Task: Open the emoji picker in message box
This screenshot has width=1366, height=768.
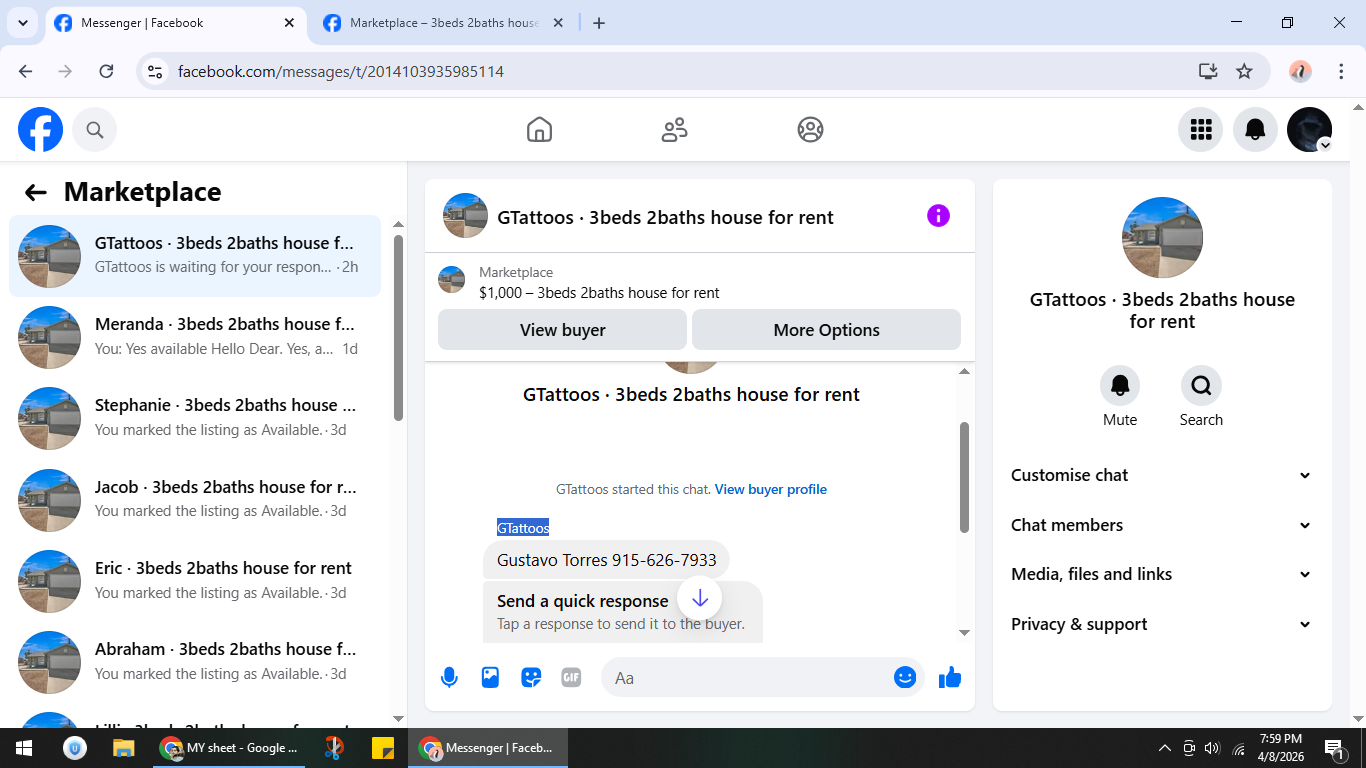Action: click(905, 678)
